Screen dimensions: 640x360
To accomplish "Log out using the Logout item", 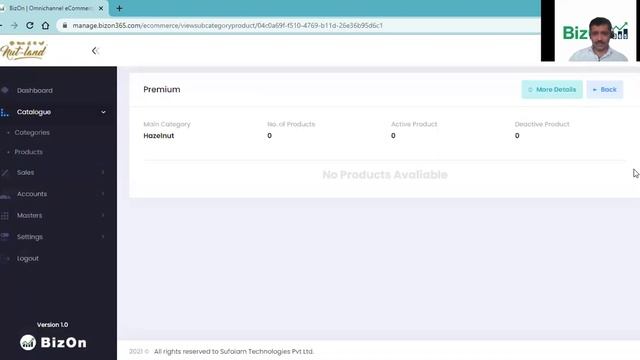I will click(28, 258).
